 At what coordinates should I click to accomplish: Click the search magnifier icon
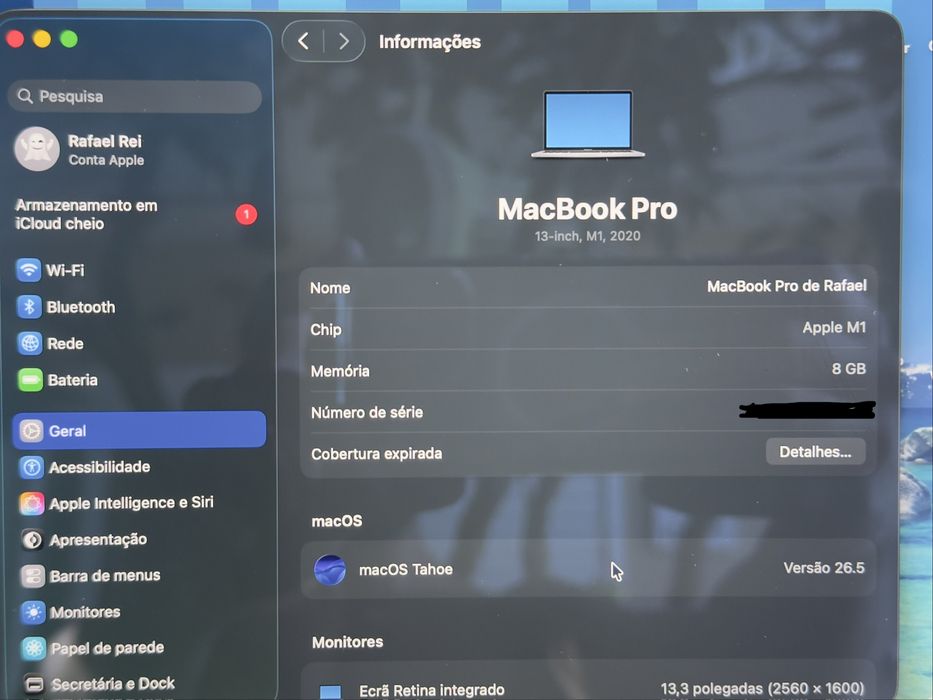pyautogui.click(x=25, y=96)
